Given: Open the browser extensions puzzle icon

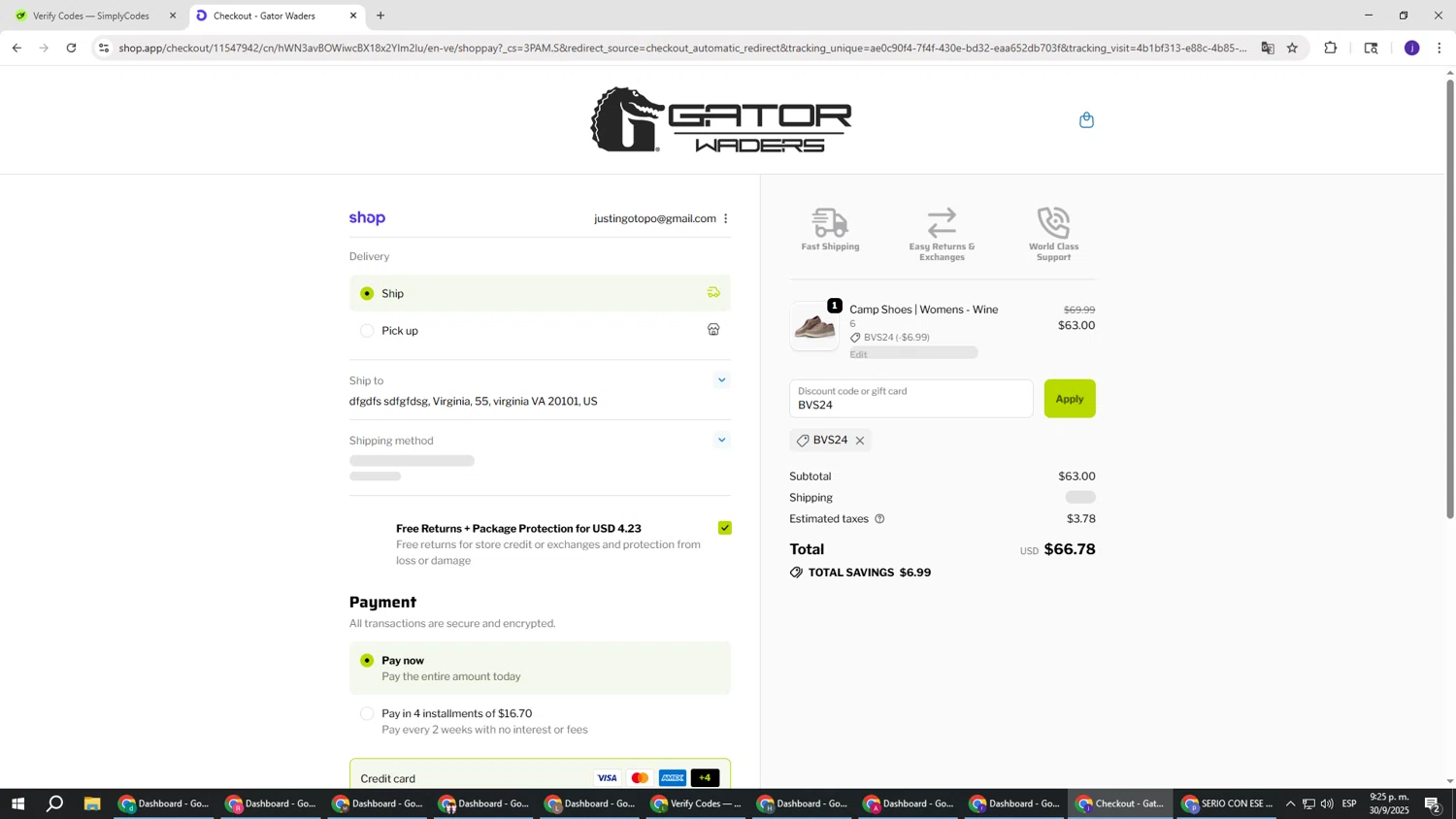Looking at the screenshot, I should point(1330,48).
